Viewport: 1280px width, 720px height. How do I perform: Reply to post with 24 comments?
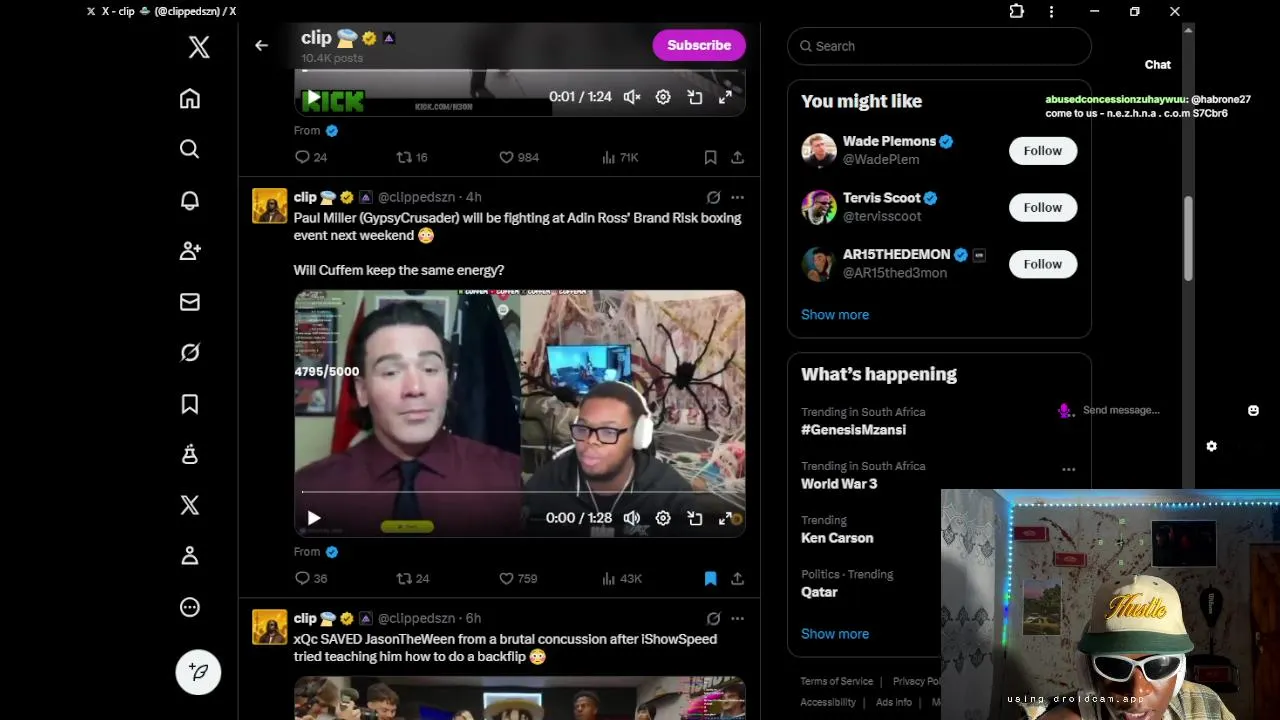[x=311, y=157]
